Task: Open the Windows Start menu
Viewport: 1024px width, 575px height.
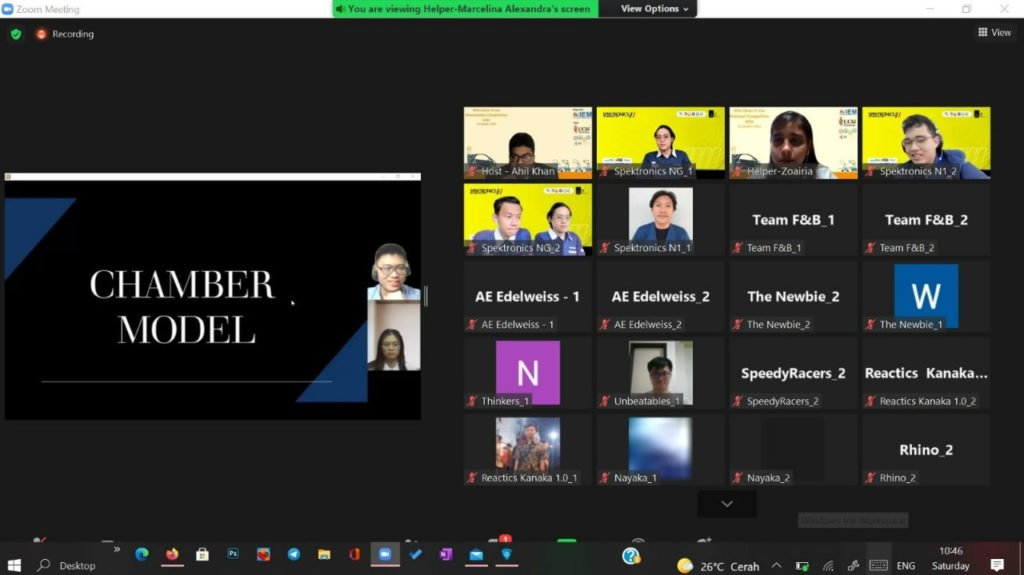Action: [x=14, y=565]
